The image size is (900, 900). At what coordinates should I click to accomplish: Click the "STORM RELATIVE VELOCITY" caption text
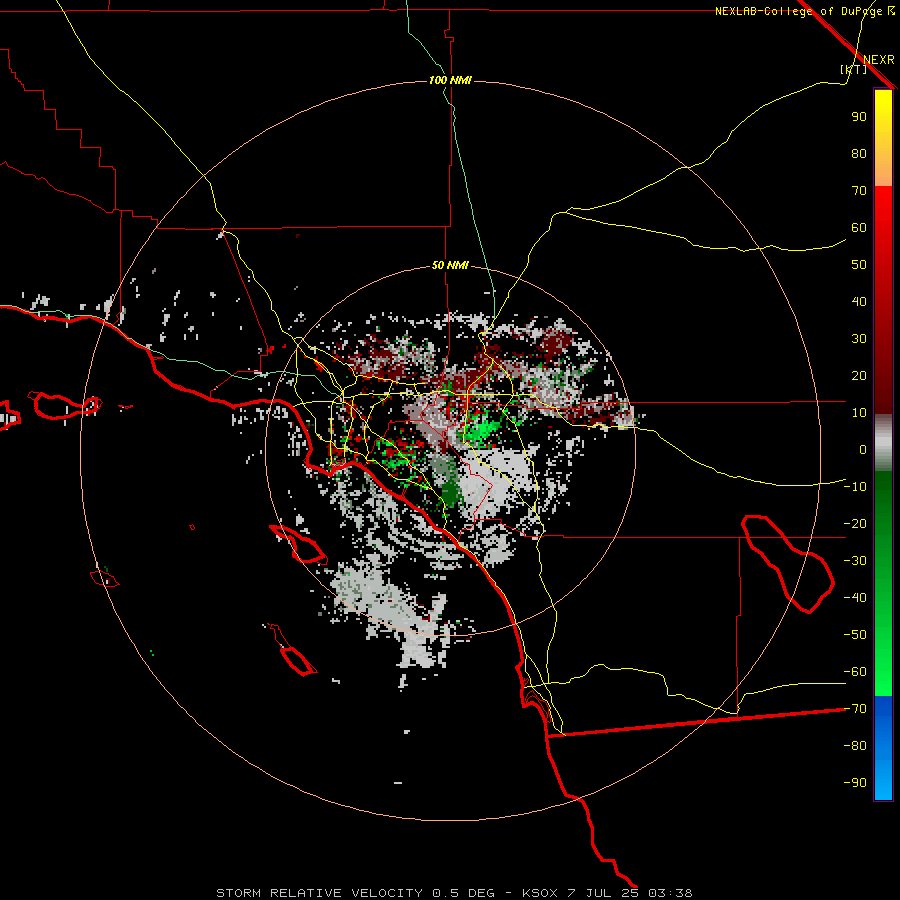click(319, 893)
